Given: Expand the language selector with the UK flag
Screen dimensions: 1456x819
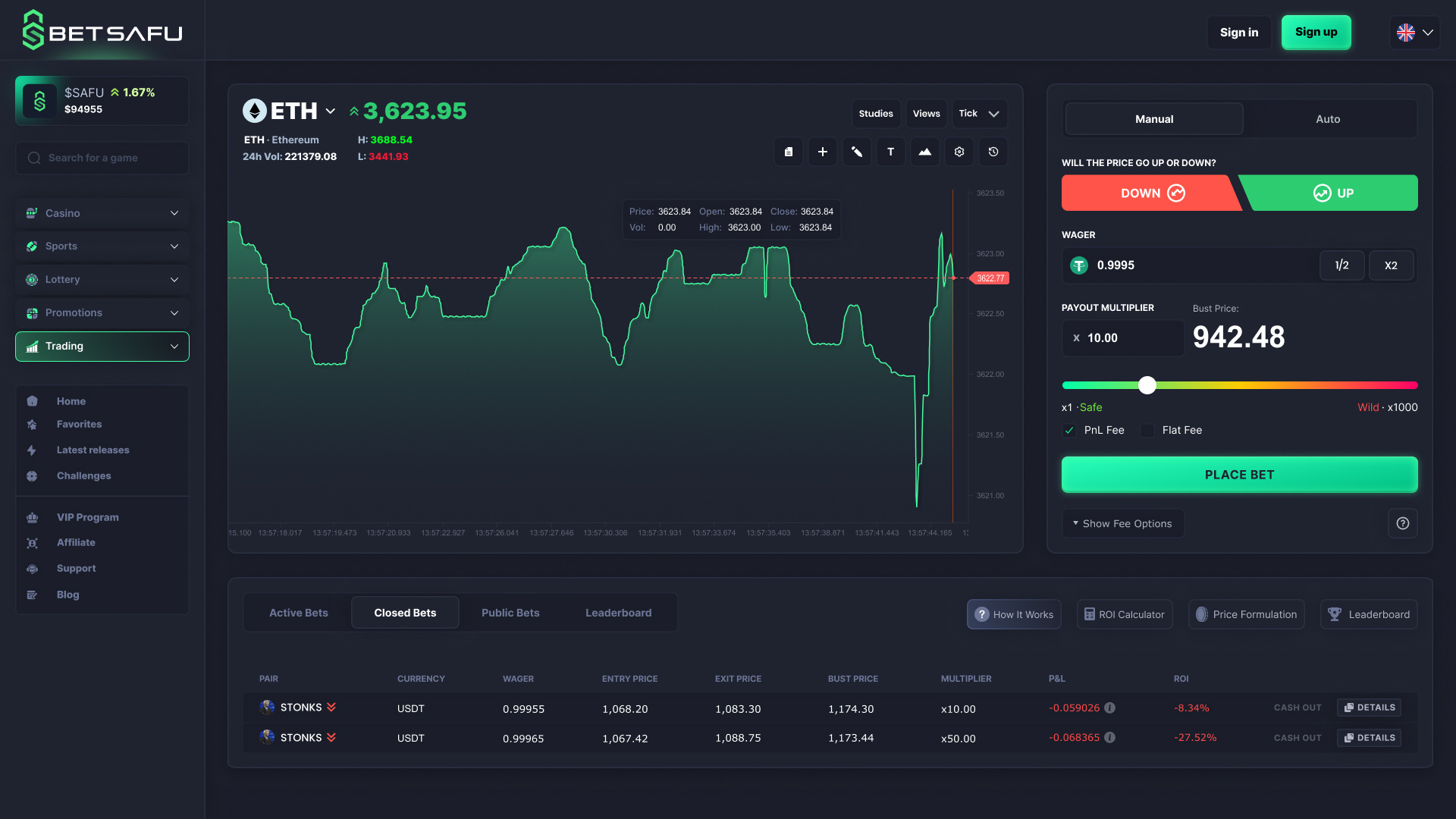Looking at the screenshot, I should (1415, 32).
